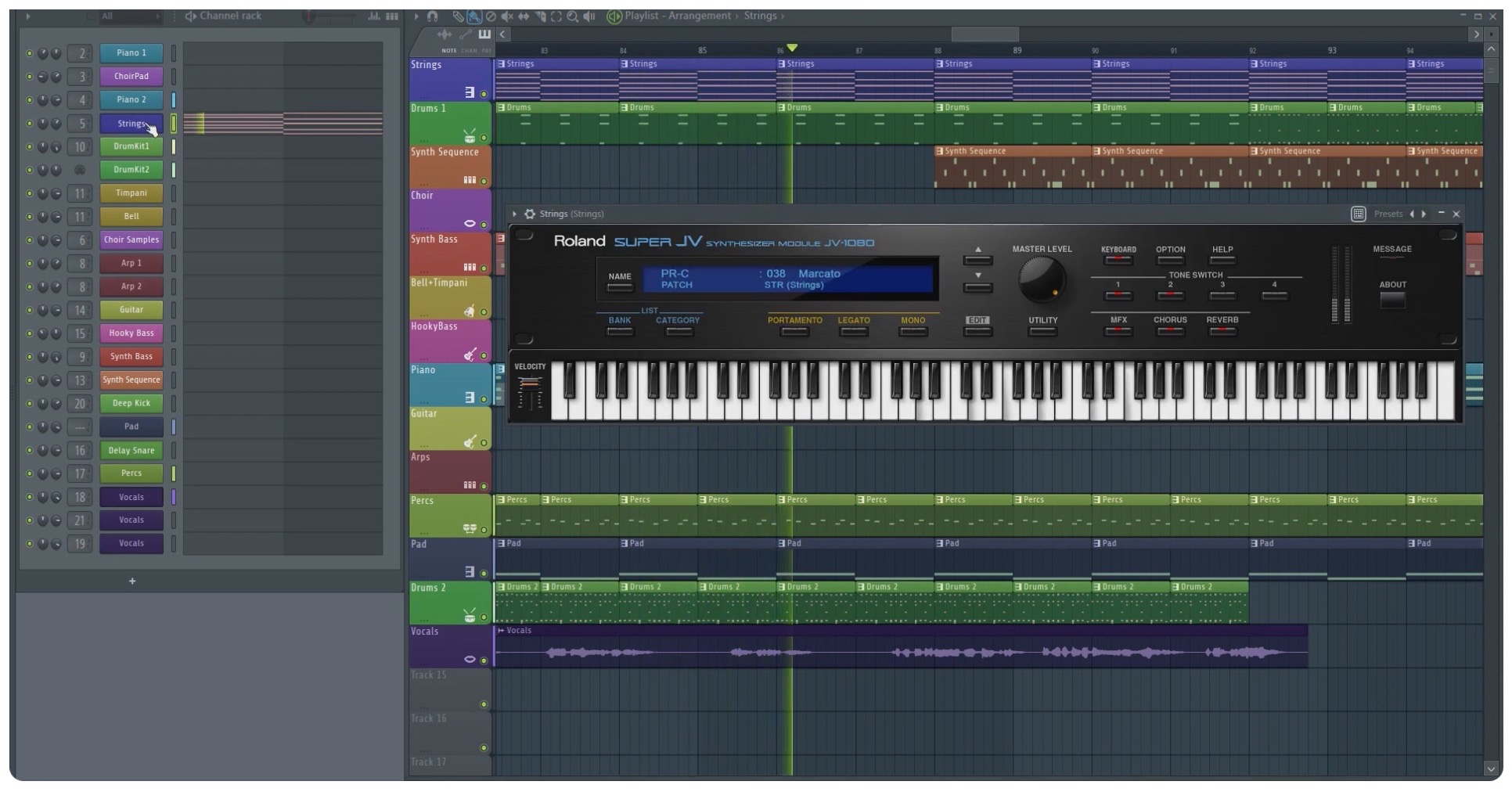Viewport: 1512px width, 792px height.
Task: Open the Strings plugin window menu arrow
Action: (x=514, y=214)
